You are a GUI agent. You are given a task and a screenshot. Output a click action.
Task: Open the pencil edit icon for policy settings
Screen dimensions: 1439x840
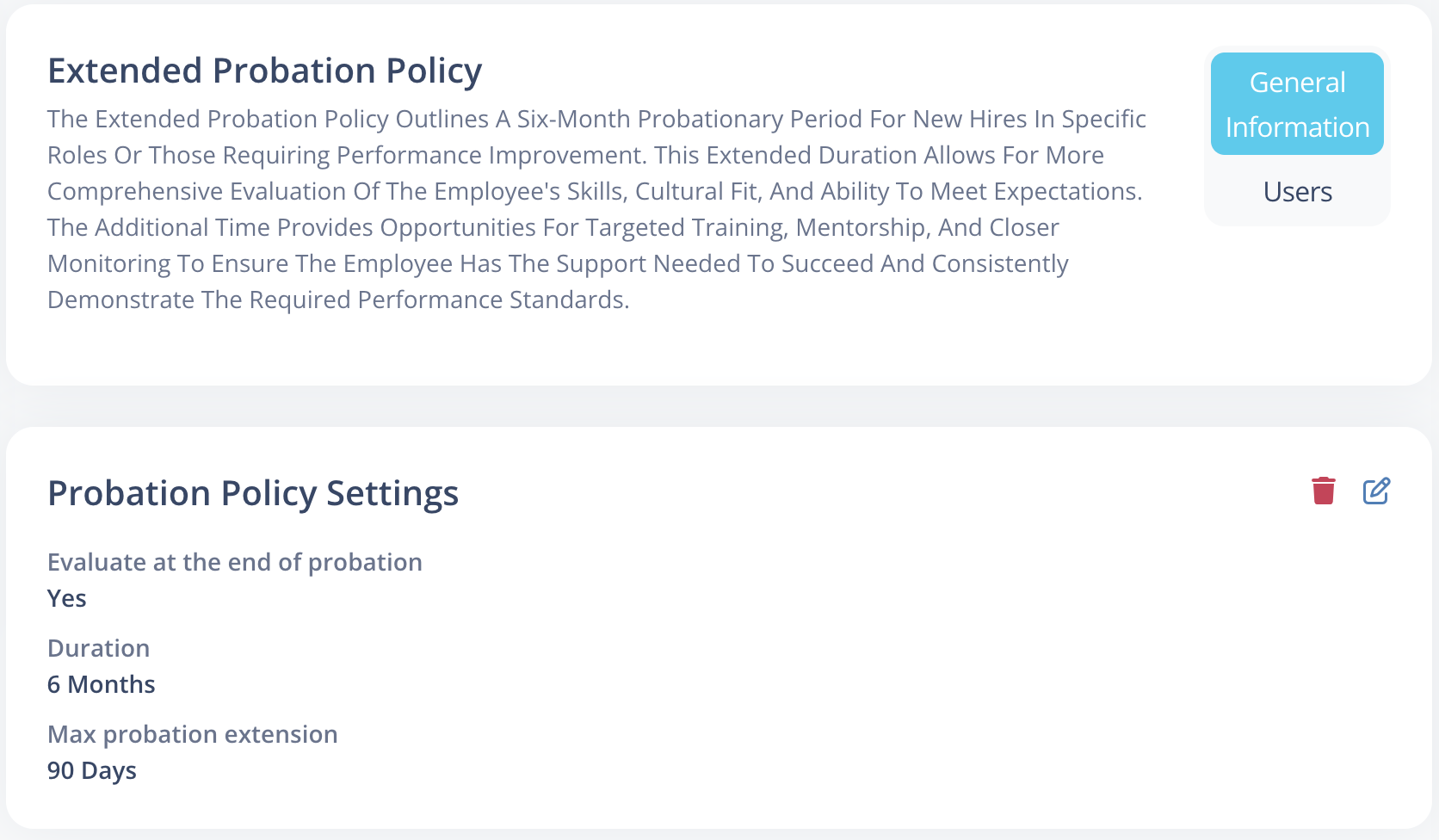click(1377, 491)
